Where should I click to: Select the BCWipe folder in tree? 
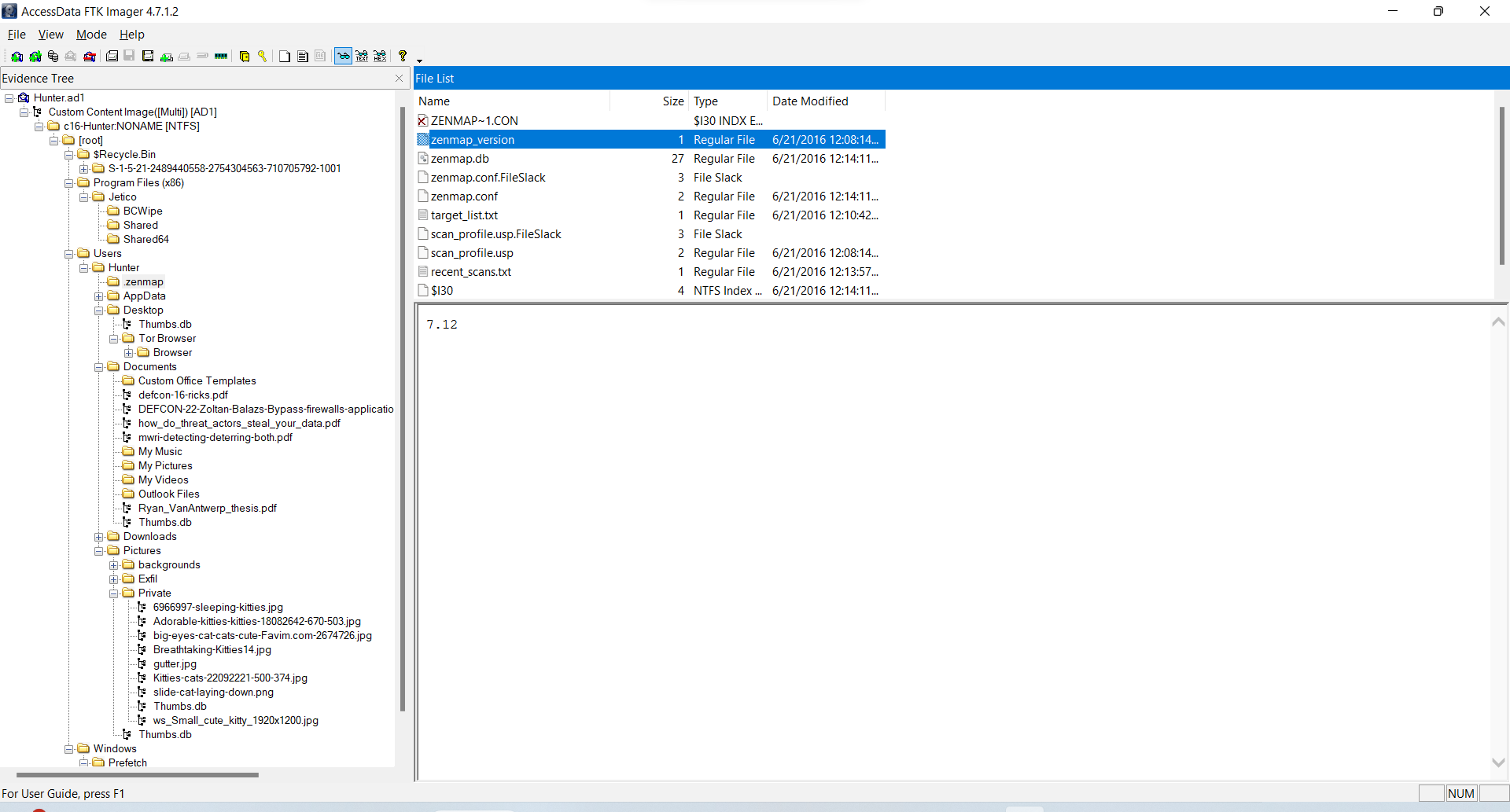[x=142, y=211]
